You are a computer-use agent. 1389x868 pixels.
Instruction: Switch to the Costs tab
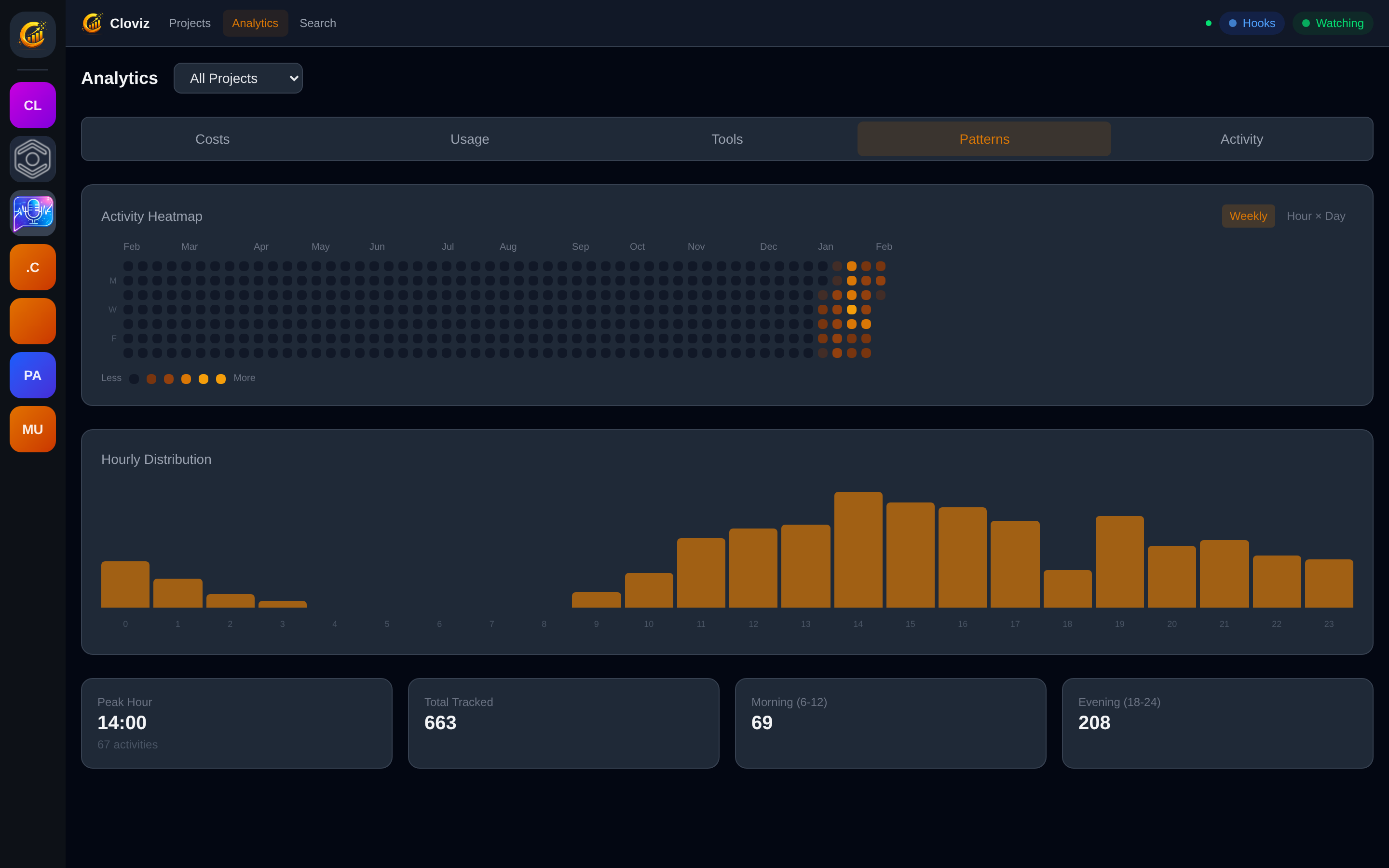tap(212, 139)
